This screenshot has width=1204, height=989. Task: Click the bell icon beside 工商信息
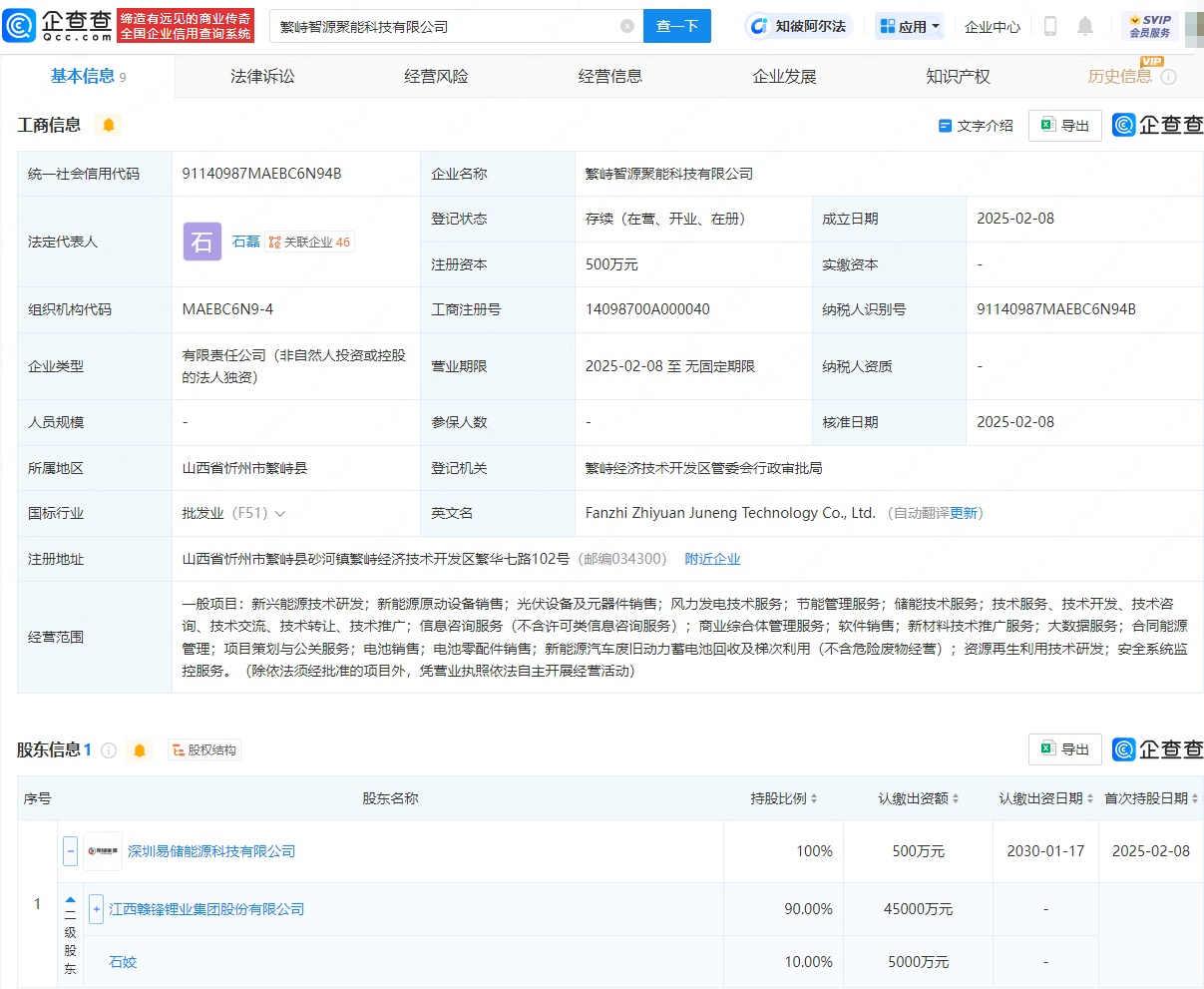(x=109, y=125)
